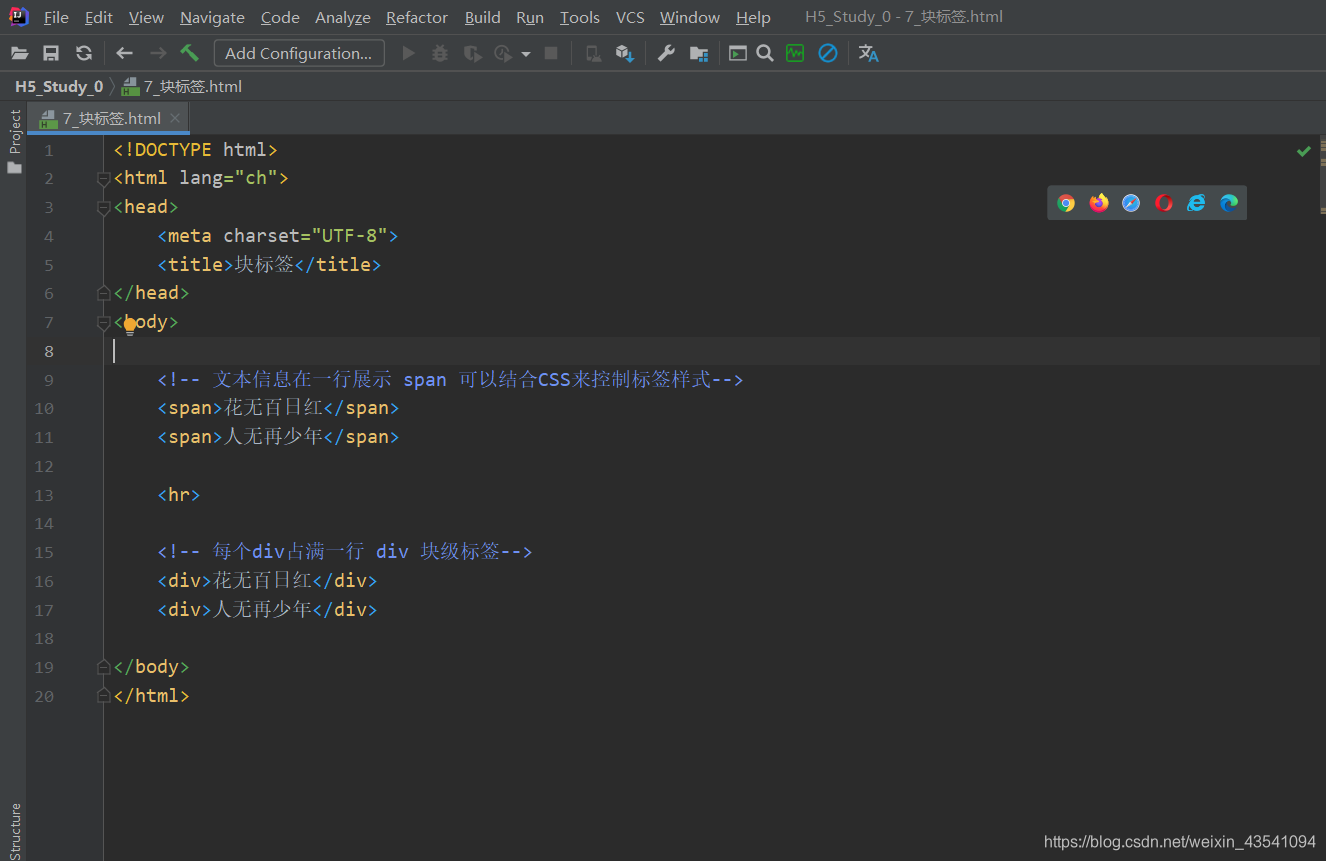
Task: Build the project with the hammer icon
Action: (x=189, y=53)
